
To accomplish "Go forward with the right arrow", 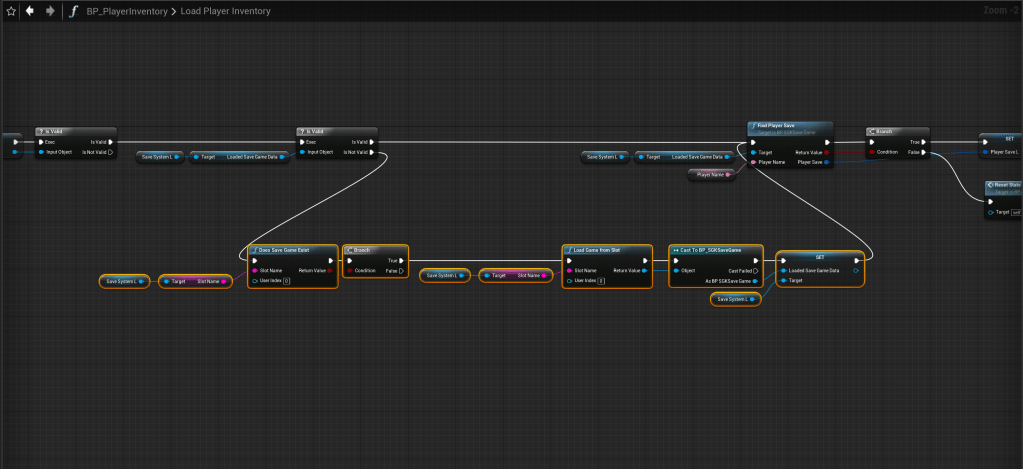I will 50,11.
